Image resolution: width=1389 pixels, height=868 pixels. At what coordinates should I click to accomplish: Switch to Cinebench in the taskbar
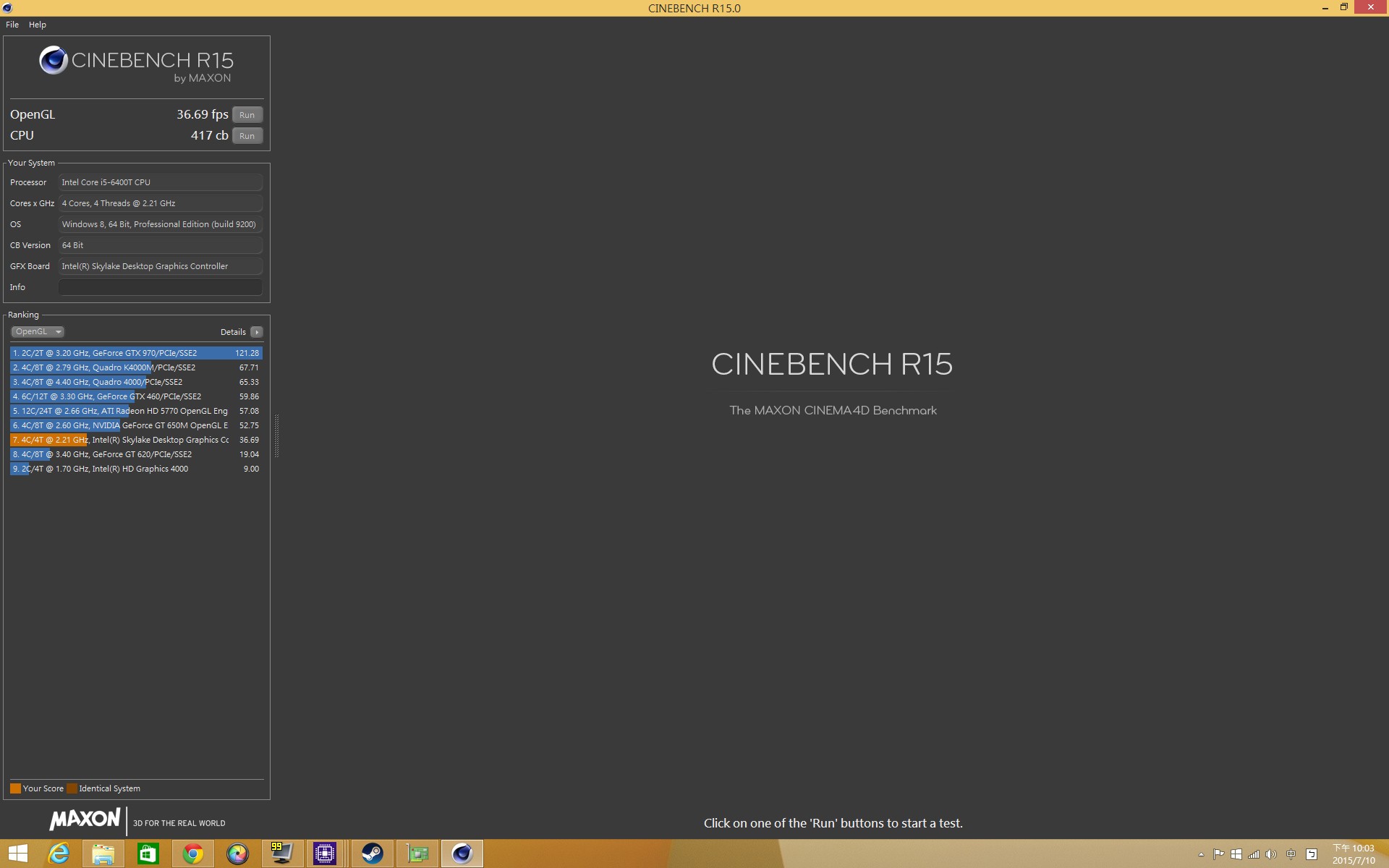pyautogui.click(x=462, y=854)
